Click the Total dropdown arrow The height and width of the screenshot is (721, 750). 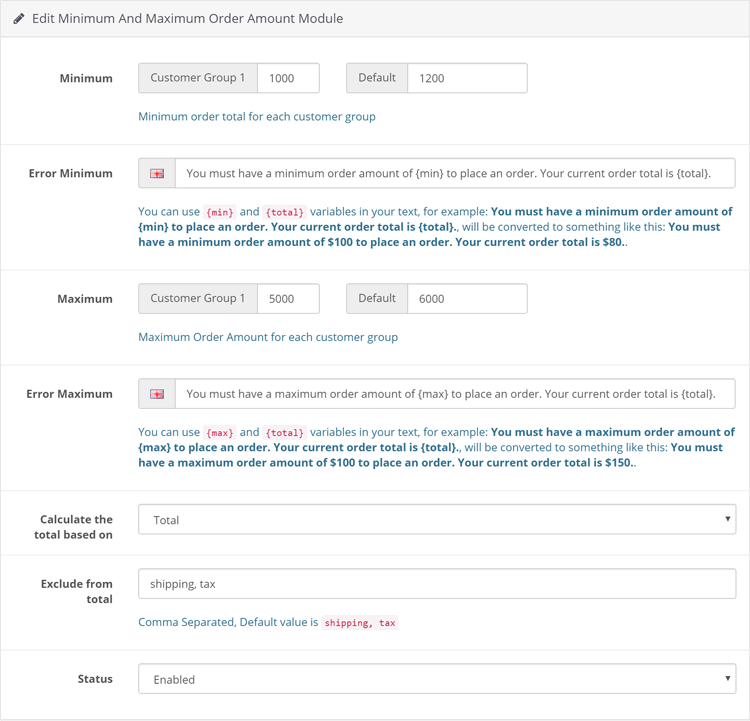(x=728, y=519)
